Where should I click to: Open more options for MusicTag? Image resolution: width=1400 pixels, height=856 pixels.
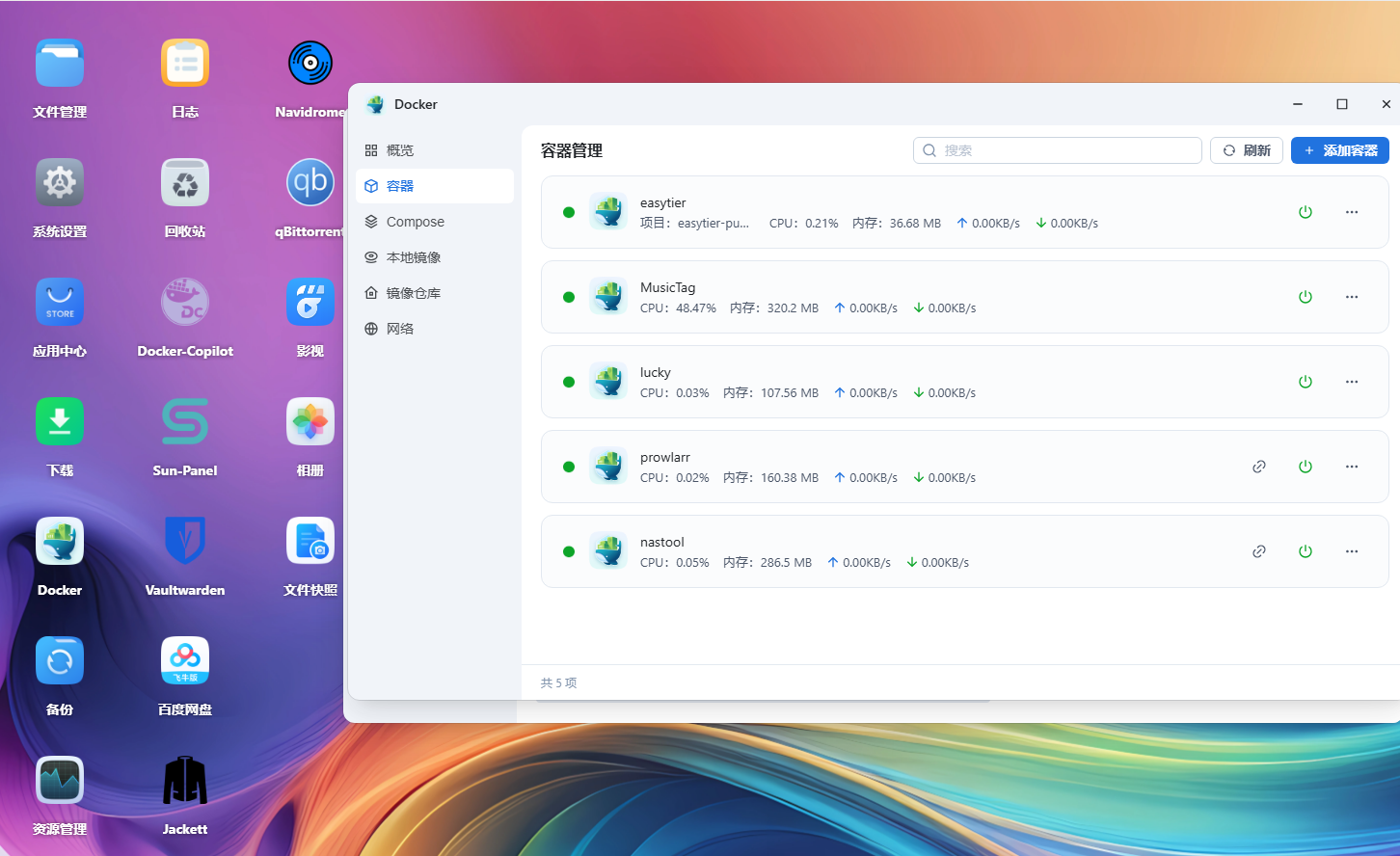pos(1352,297)
